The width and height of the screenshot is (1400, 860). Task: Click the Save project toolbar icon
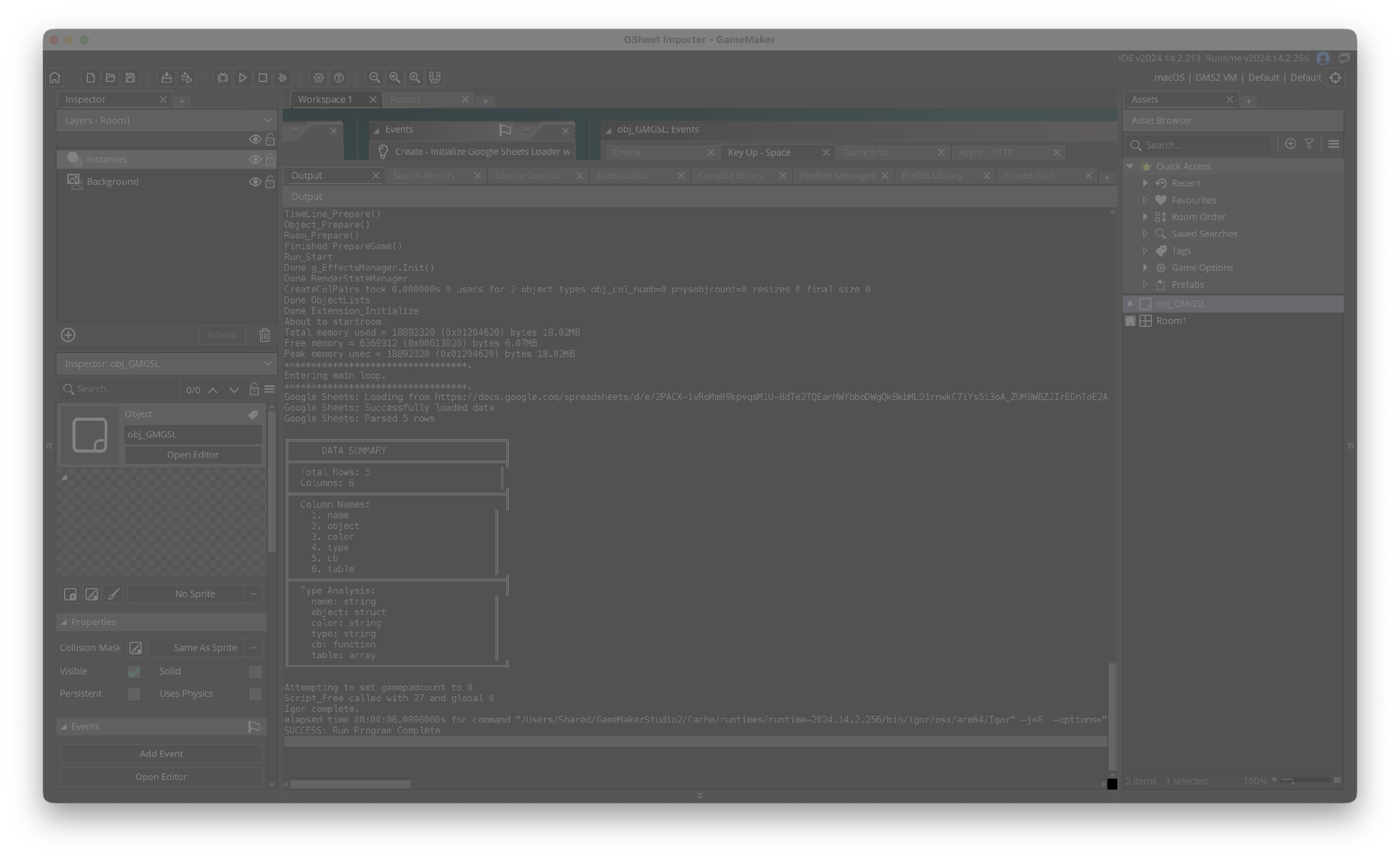coord(130,77)
